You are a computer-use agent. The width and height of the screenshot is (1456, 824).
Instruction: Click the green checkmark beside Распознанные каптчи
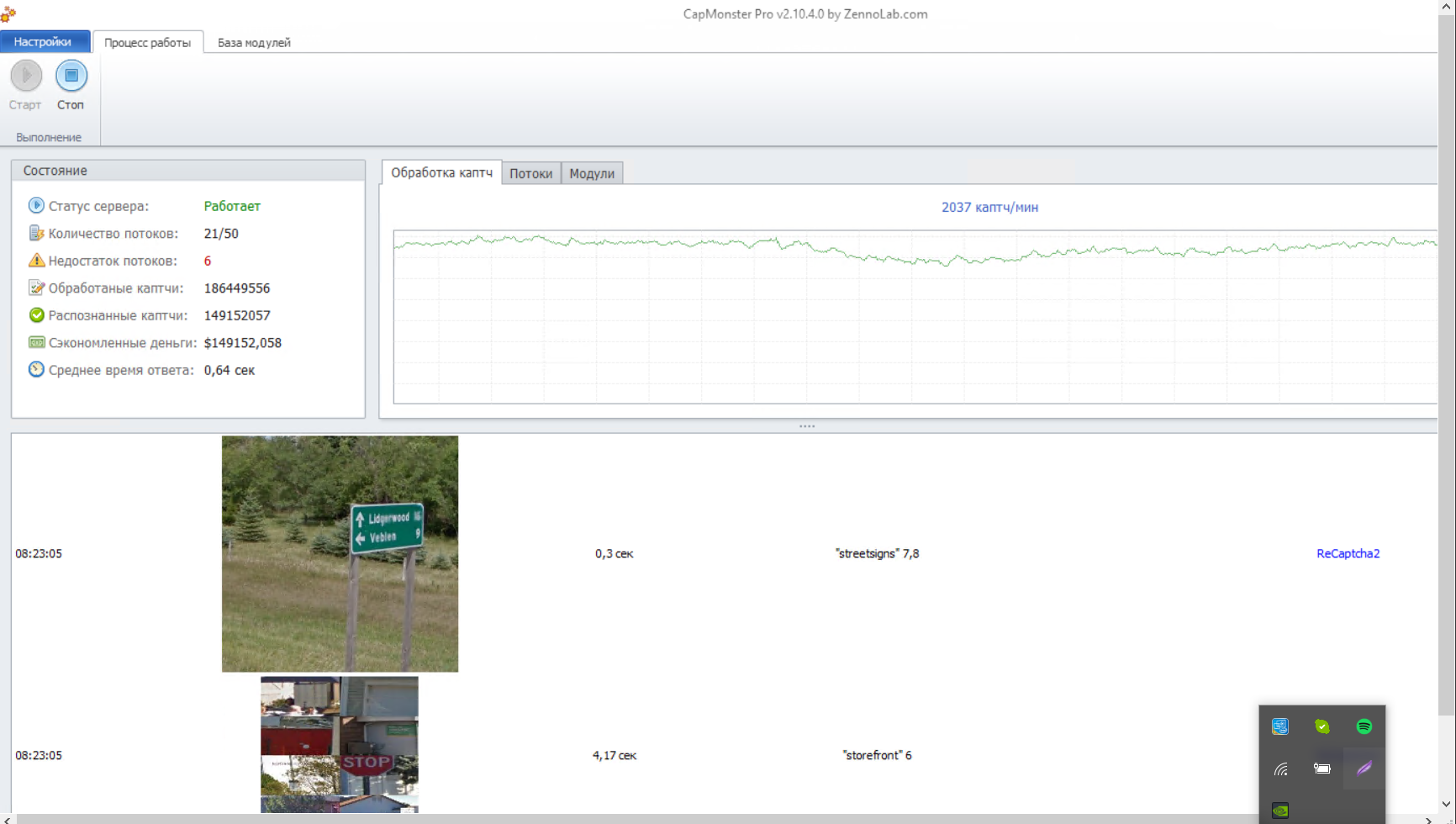(x=36, y=315)
